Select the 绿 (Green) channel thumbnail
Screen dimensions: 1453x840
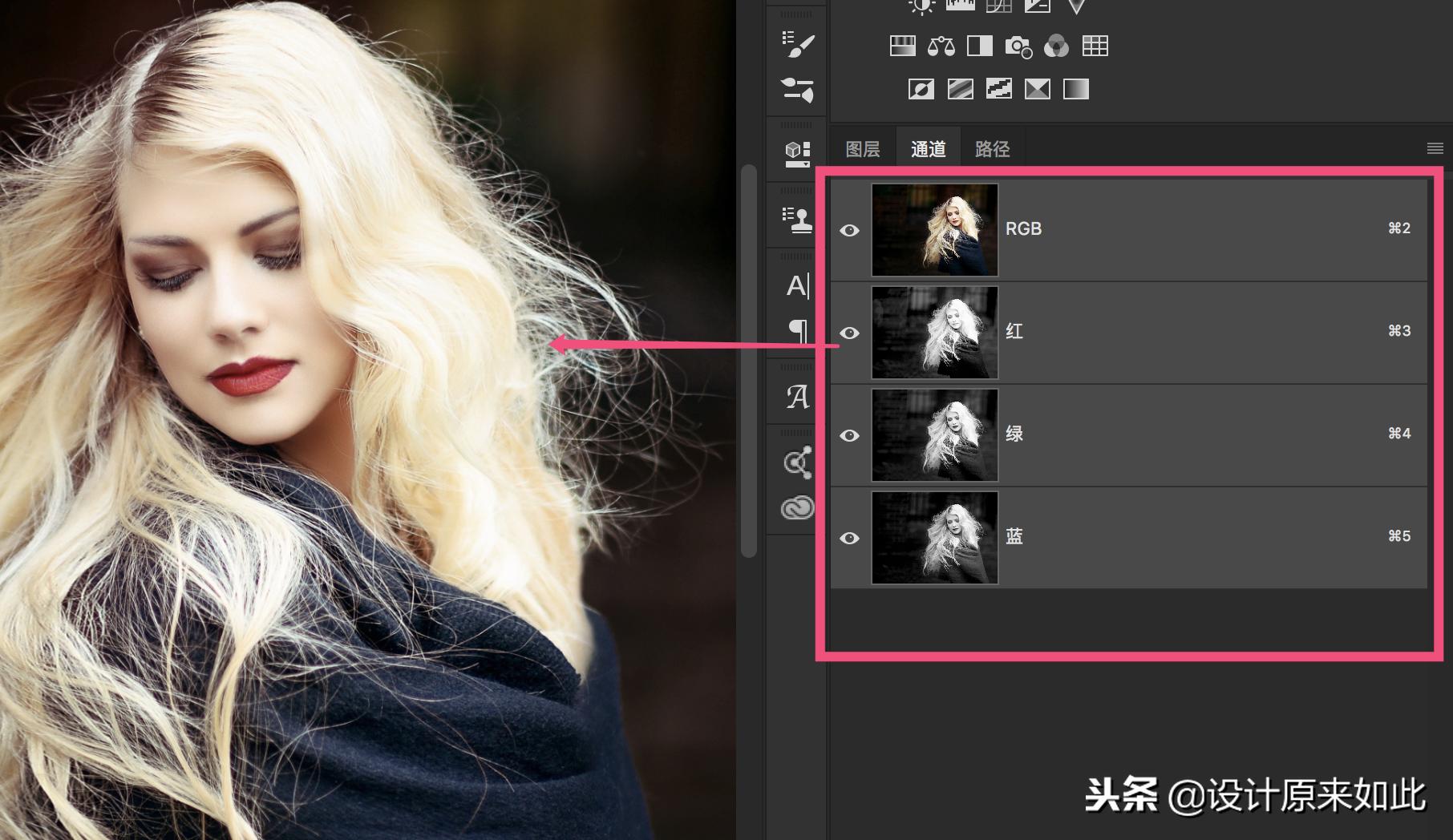934,435
